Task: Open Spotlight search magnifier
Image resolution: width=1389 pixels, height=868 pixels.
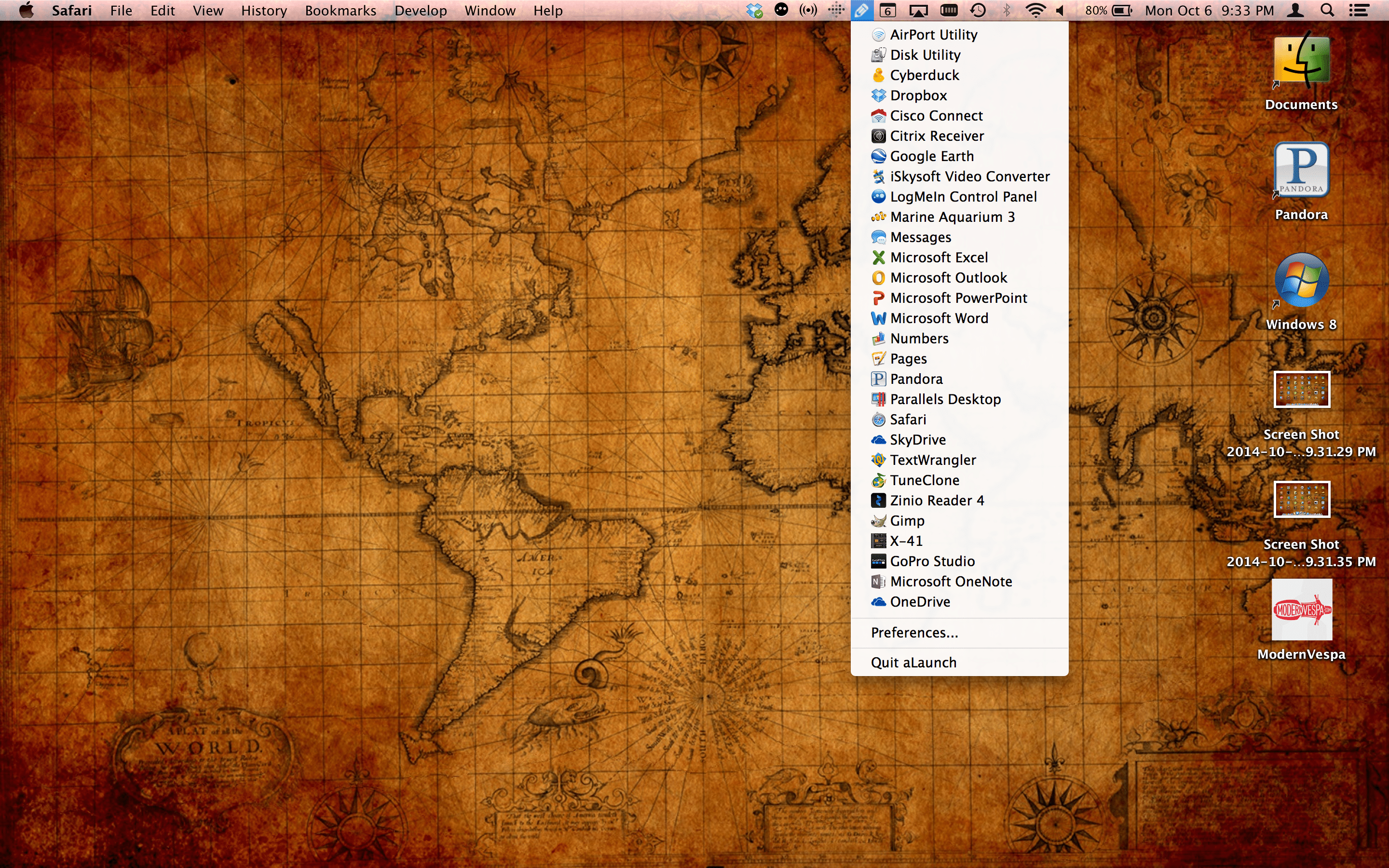Action: (1327, 10)
